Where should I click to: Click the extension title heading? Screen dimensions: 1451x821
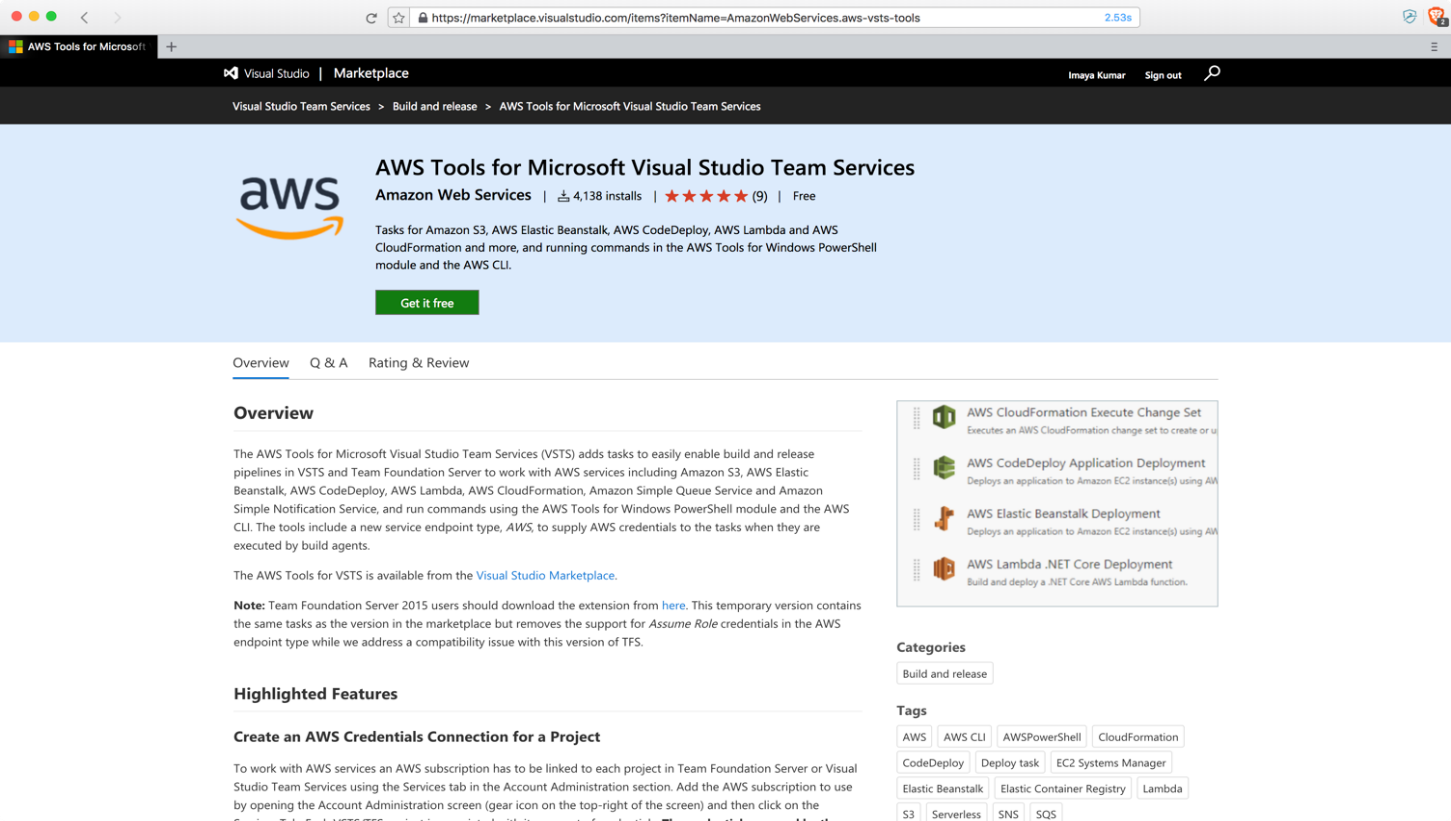click(x=645, y=167)
